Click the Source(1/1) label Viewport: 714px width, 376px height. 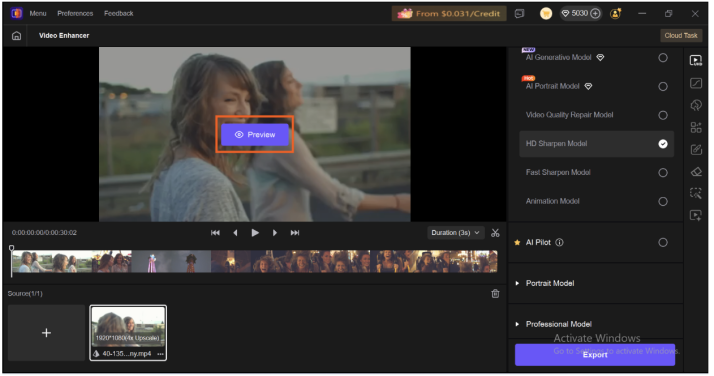(x=25, y=294)
